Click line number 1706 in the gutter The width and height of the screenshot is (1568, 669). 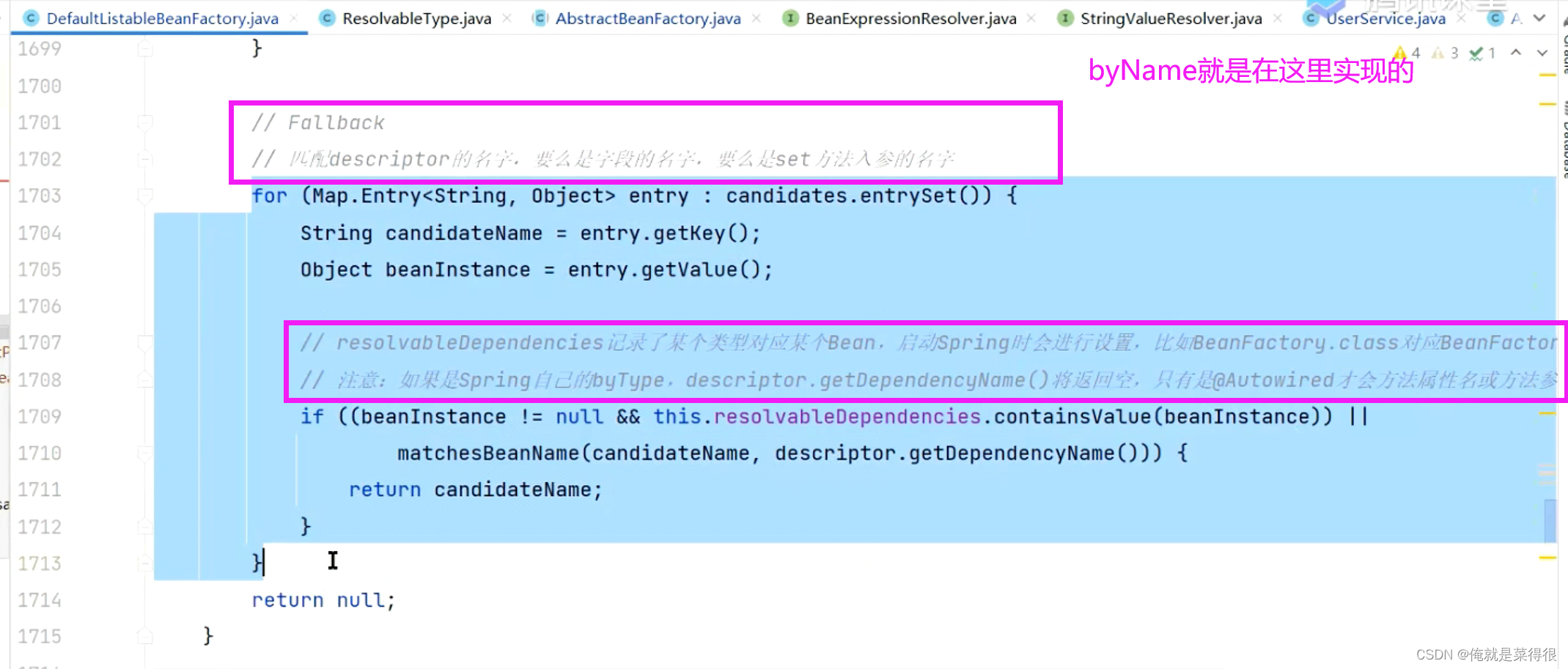[x=40, y=306]
